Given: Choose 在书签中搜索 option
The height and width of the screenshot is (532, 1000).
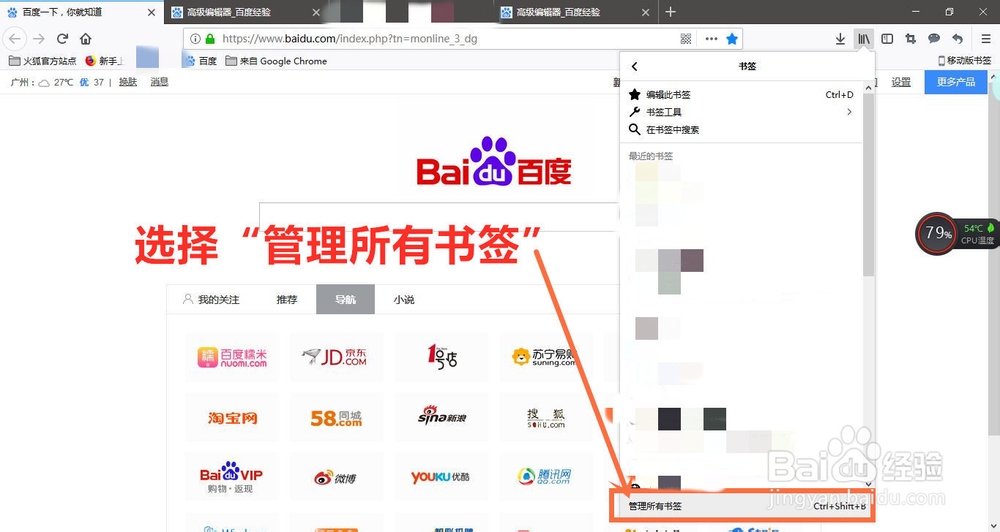Looking at the screenshot, I should [x=741, y=129].
